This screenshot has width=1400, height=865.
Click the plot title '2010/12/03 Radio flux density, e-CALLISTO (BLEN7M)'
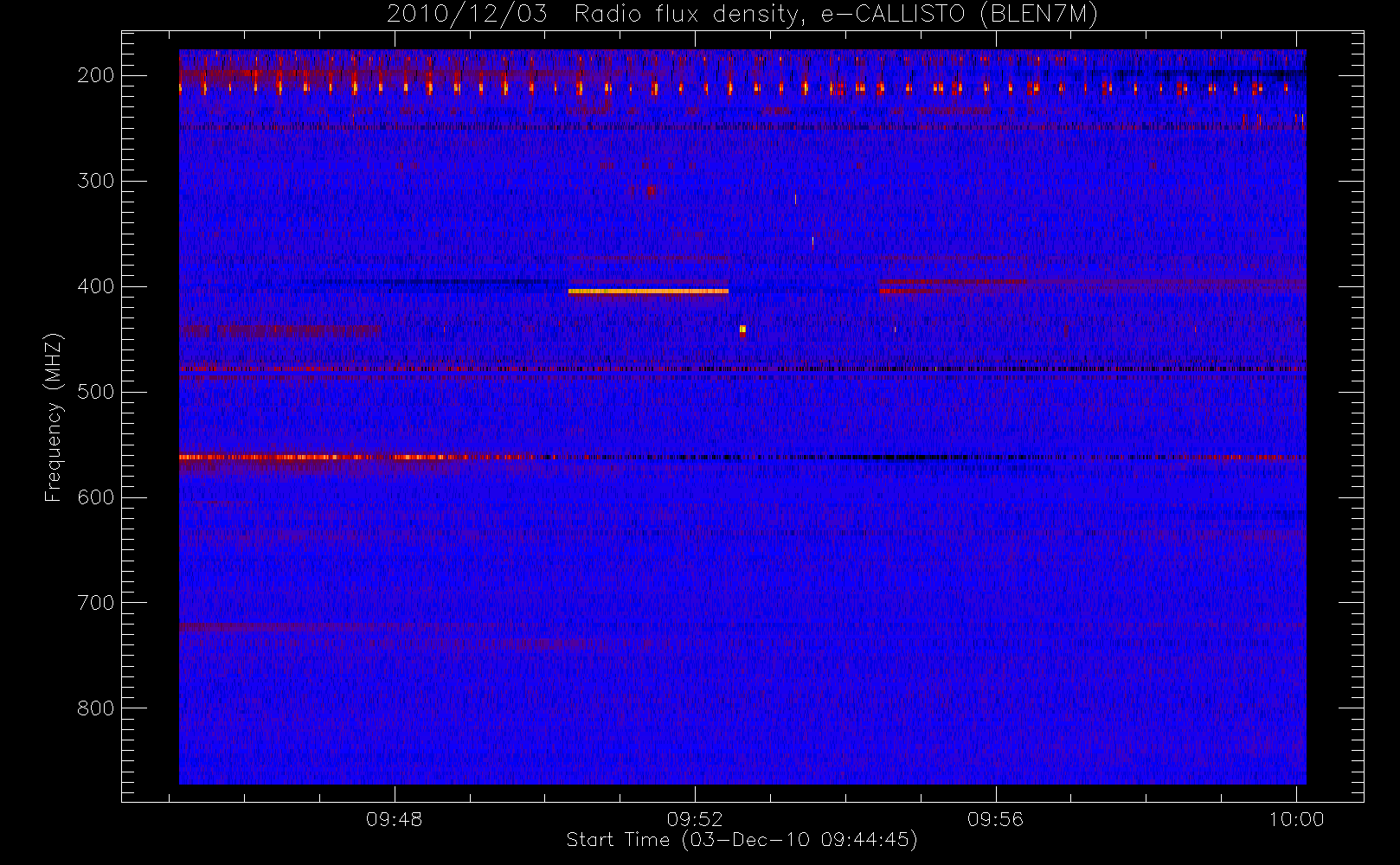click(x=742, y=15)
